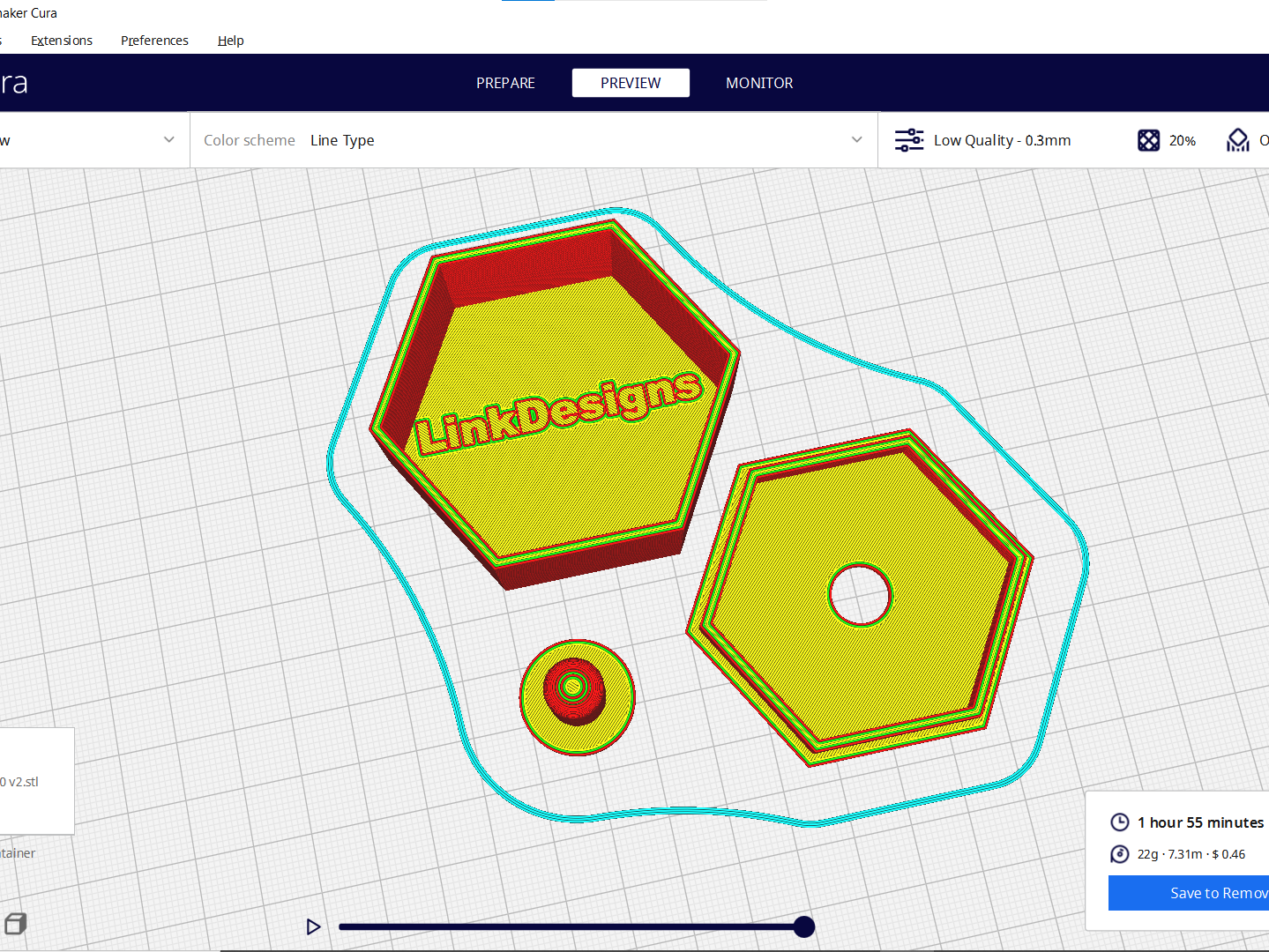
Task: Click the clock icon beside print time
Action: pos(1119,822)
